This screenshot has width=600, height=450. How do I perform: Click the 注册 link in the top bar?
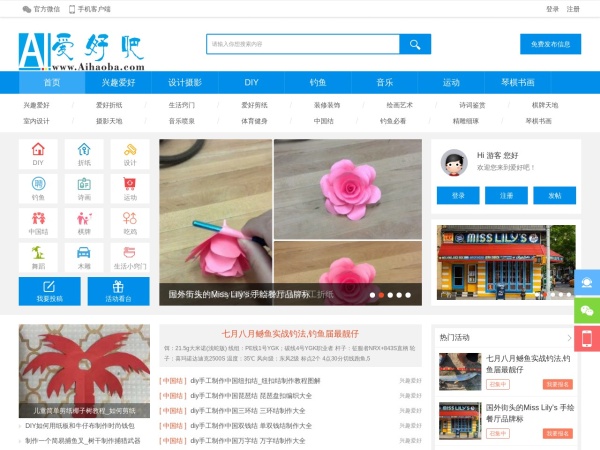573,9
